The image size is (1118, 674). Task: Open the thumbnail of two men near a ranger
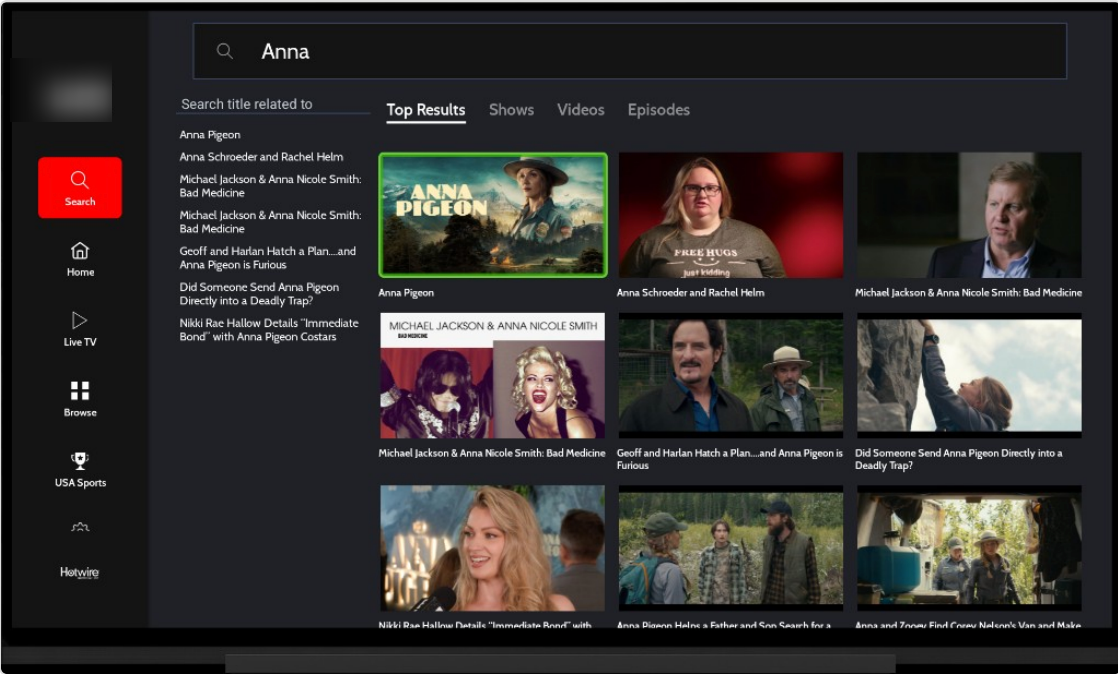click(x=731, y=375)
